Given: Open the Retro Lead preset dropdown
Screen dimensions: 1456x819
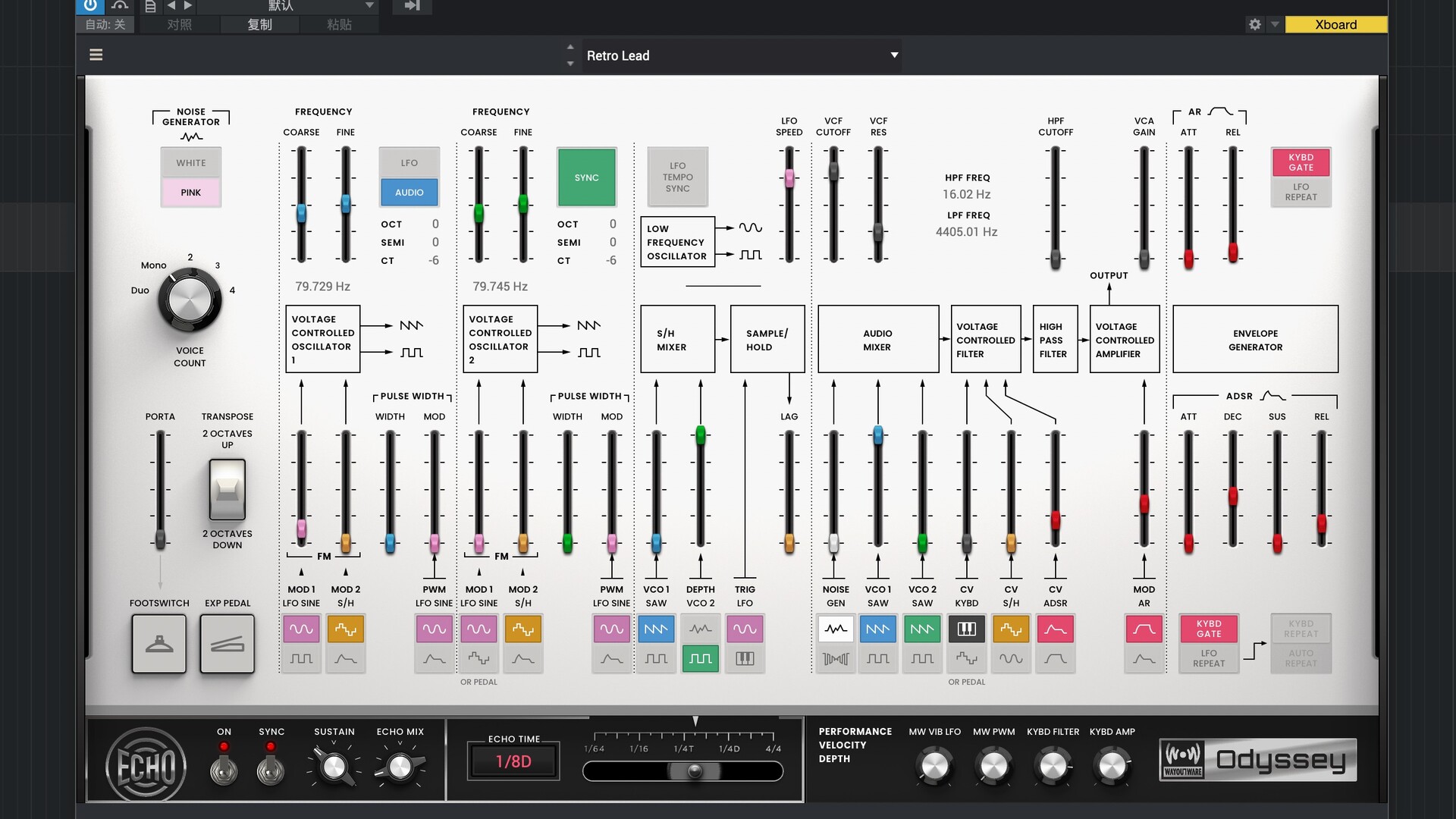Looking at the screenshot, I should (x=894, y=55).
